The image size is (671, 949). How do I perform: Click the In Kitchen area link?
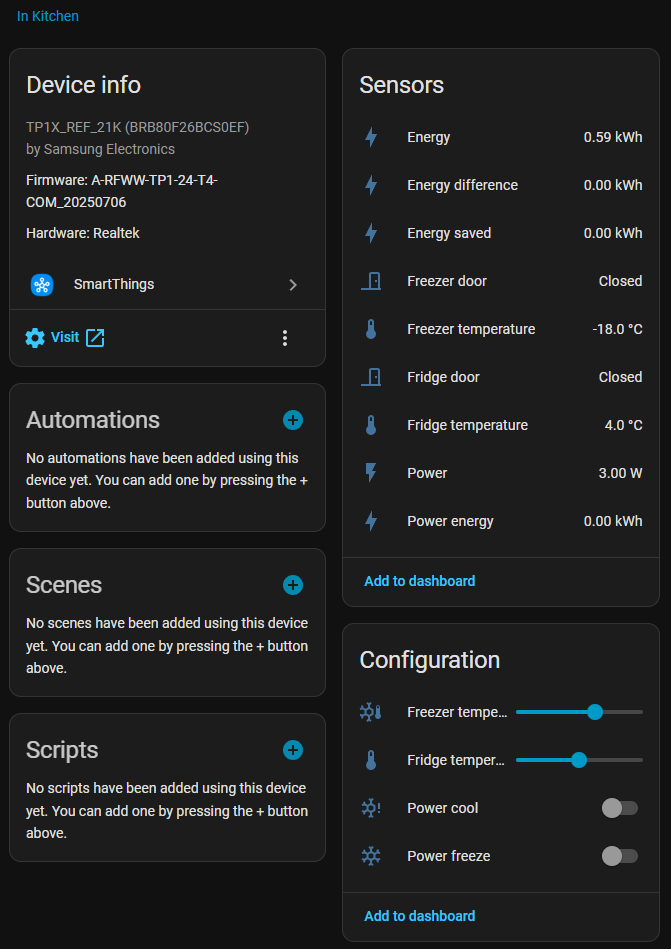(48, 16)
